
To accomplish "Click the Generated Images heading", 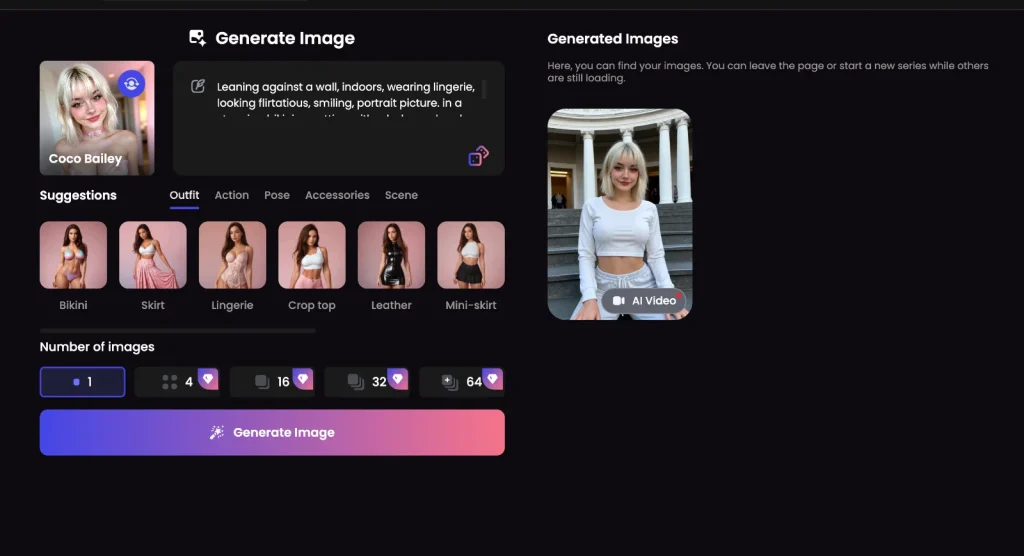I will [x=613, y=39].
